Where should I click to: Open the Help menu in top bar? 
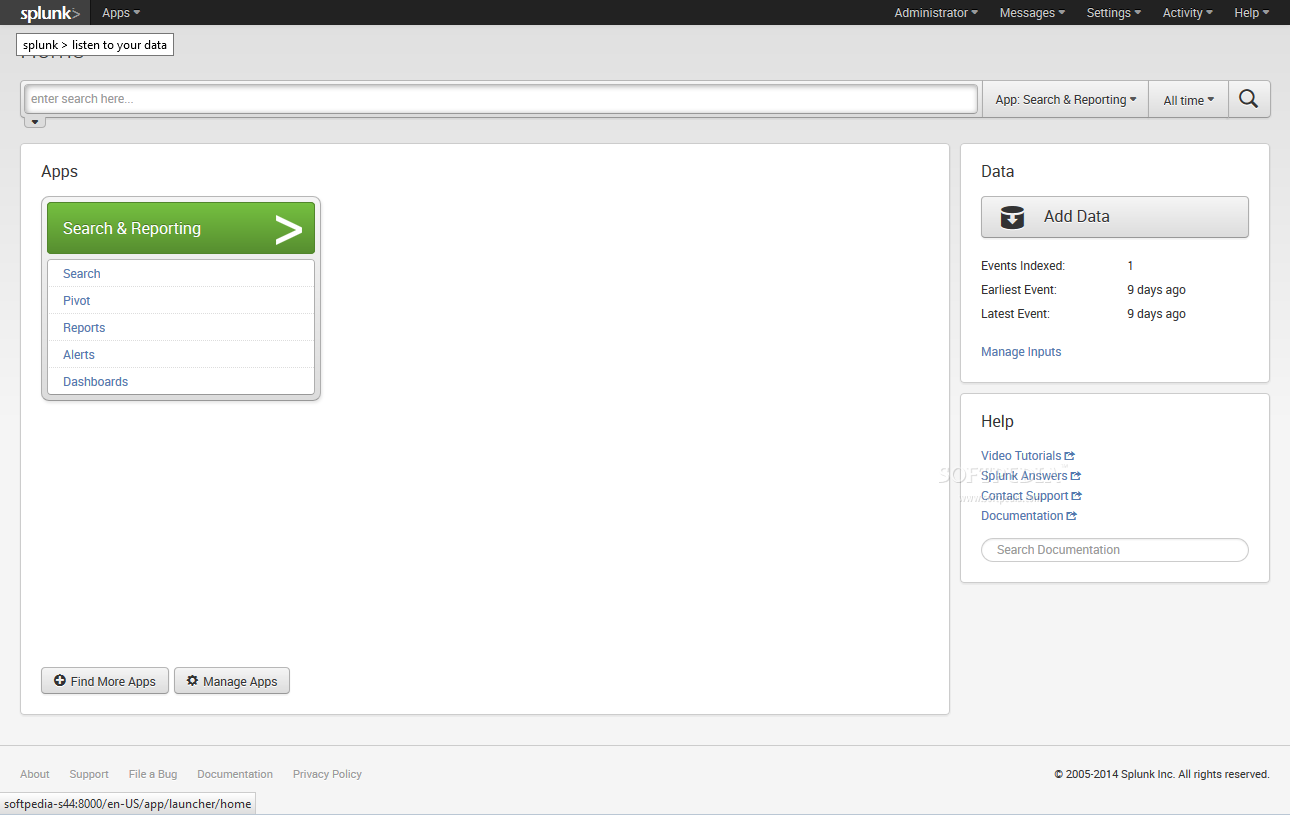[1251, 13]
